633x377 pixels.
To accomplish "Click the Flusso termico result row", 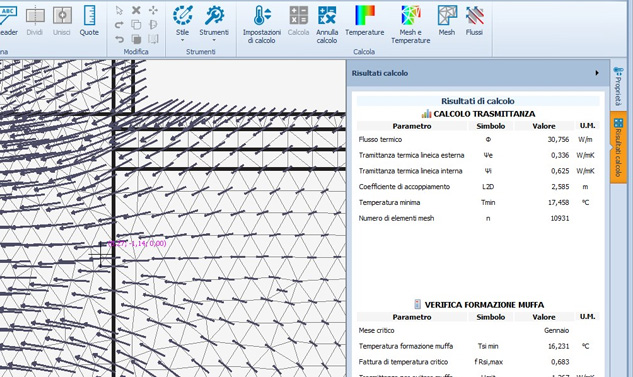I will [x=478, y=140].
